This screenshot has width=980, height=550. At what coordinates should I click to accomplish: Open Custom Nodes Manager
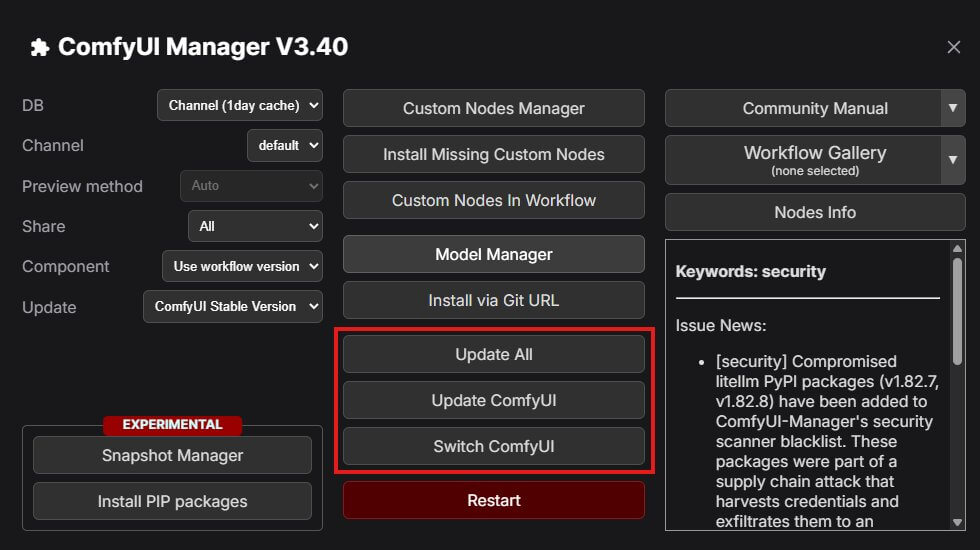[494, 108]
